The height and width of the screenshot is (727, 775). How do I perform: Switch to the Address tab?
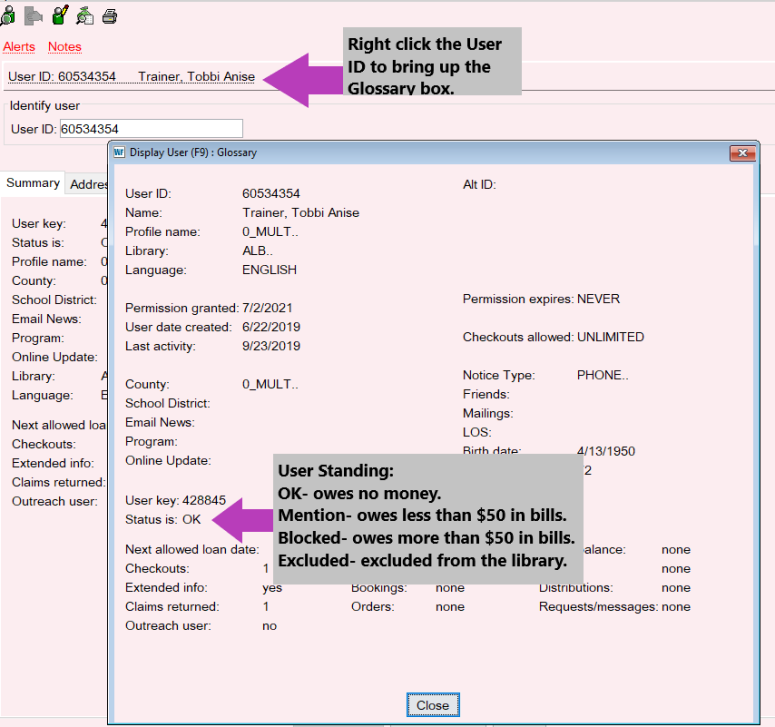pos(88,185)
